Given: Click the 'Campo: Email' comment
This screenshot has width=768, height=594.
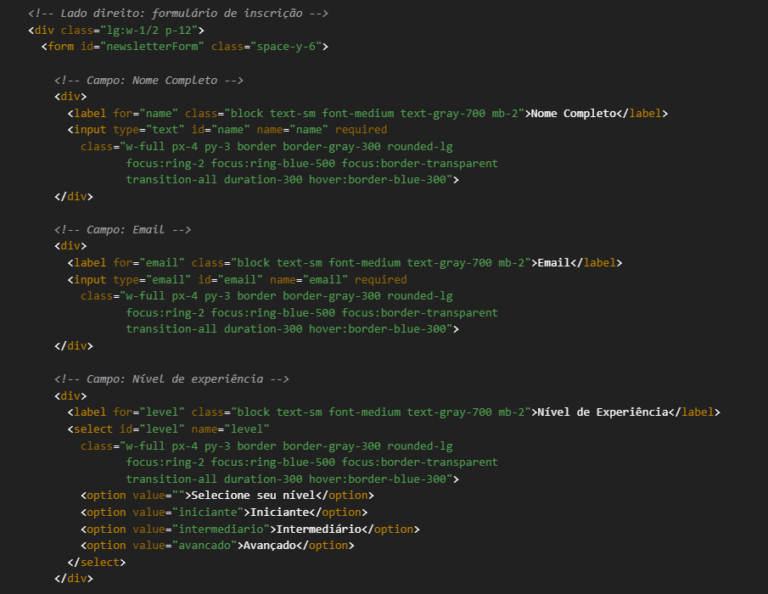Looking at the screenshot, I should (122, 230).
